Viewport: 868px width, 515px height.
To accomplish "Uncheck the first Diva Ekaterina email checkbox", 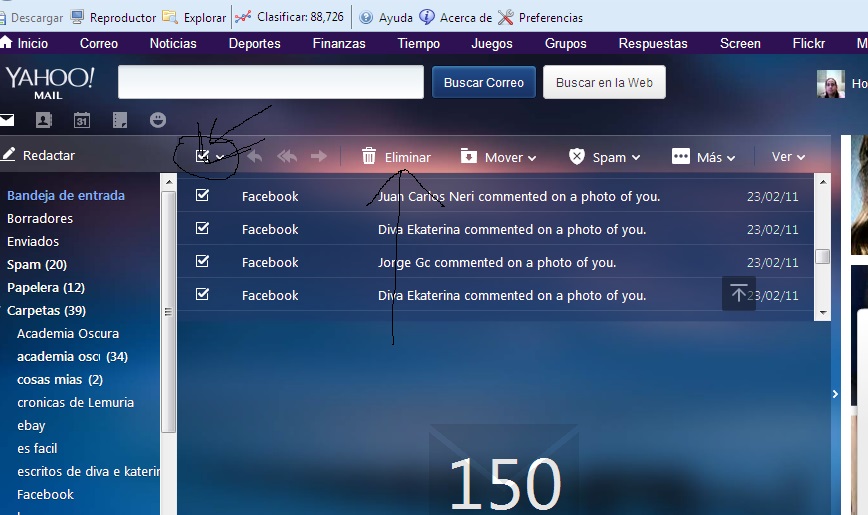I will 202,228.
